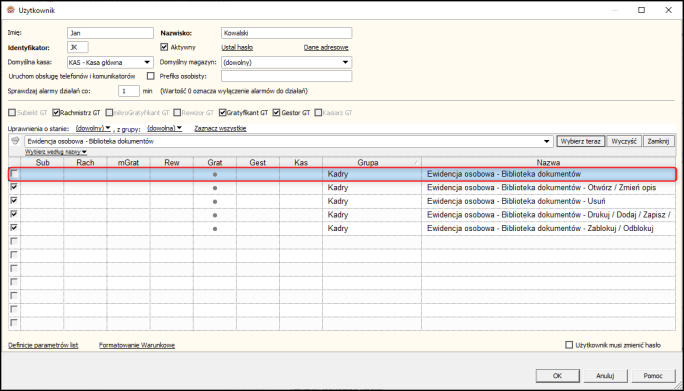Open the Domyślna kasa dropdown
684x391 pixels.
pyautogui.click(x=147, y=62)
